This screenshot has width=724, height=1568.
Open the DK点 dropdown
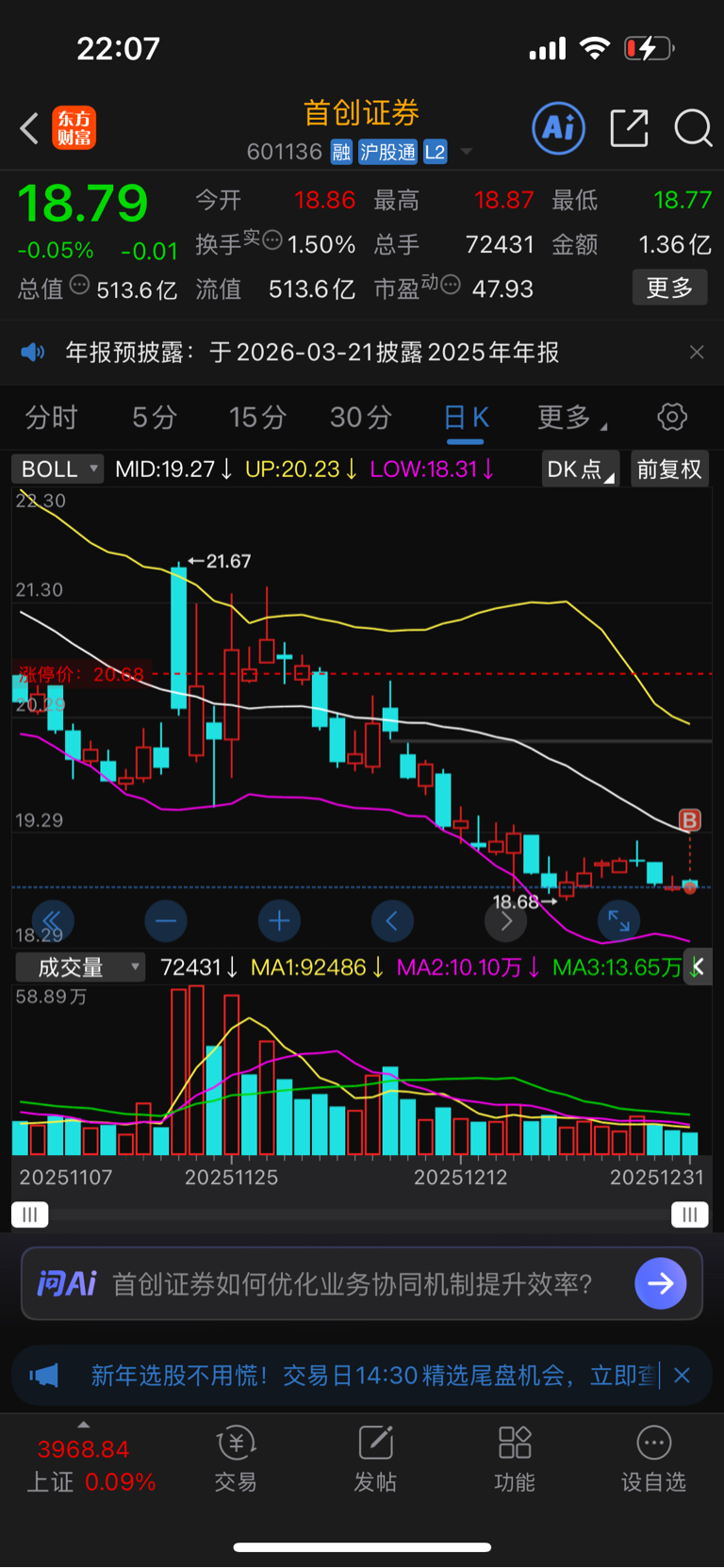tap(580, 469)
